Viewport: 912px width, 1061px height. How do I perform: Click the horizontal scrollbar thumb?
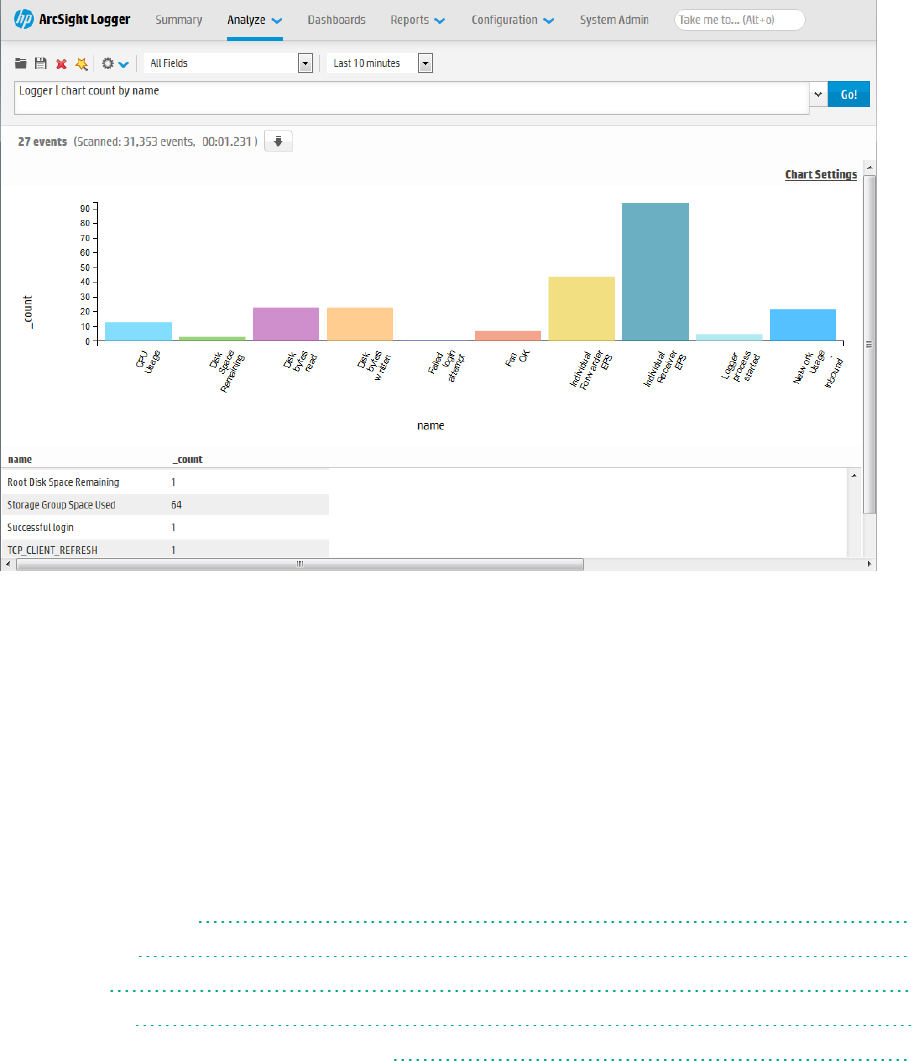(x=300, y=564)
